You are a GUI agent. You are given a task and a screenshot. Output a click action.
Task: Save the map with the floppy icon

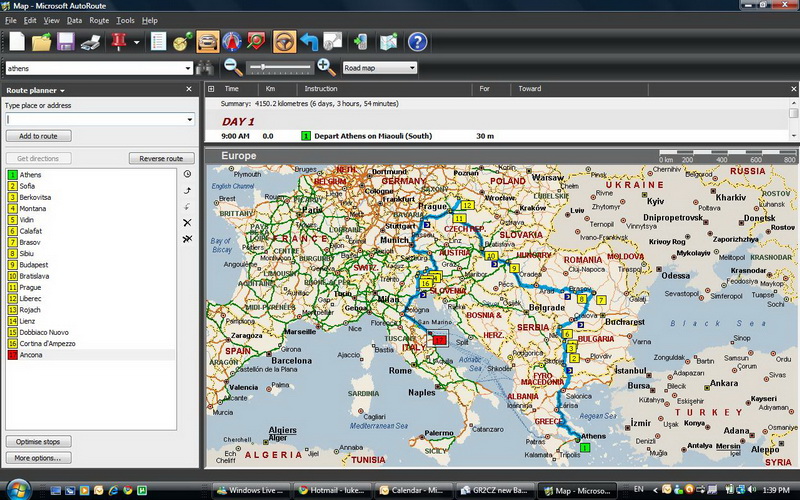[x=65, y=42]
